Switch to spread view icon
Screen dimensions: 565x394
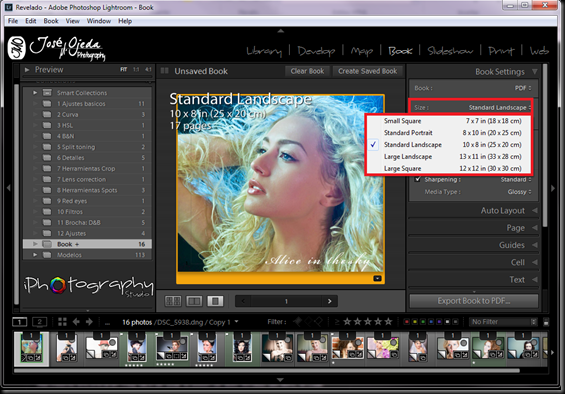(194, 301)
